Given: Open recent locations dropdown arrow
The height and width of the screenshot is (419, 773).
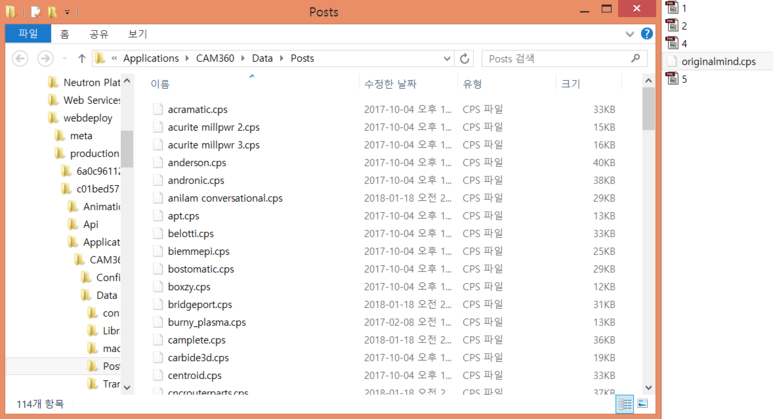Looking at the screenshot, I should tap(65, 59).
